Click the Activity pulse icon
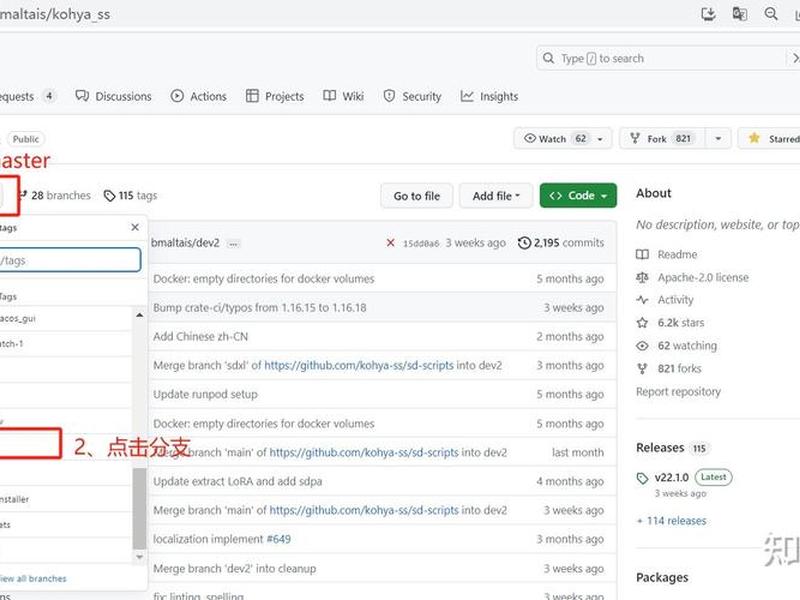Screen dimensions: 800x600 pos(642,299)
